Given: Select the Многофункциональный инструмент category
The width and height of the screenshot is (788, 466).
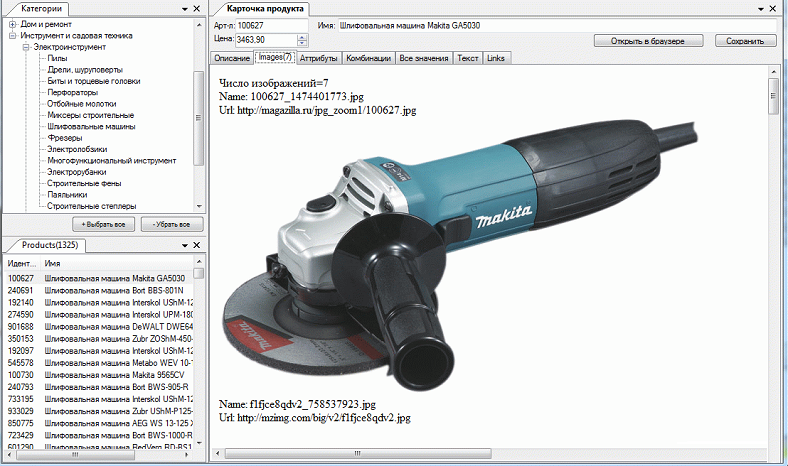Looking at the screenshot, I should pyautogui.click(x=112, y=161).
